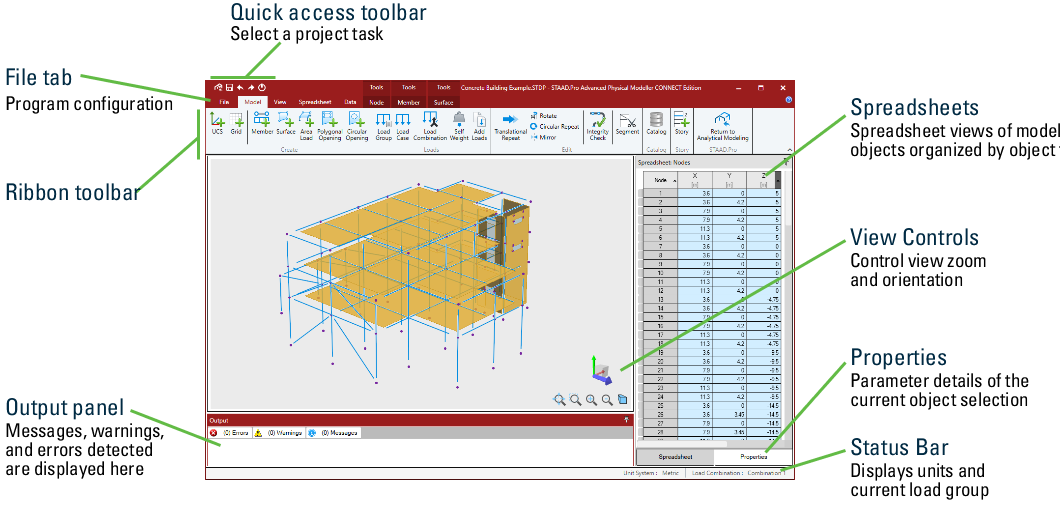Select the Mirror command
The height and width of the screenshot is (505, 1060).
point(543,137)
